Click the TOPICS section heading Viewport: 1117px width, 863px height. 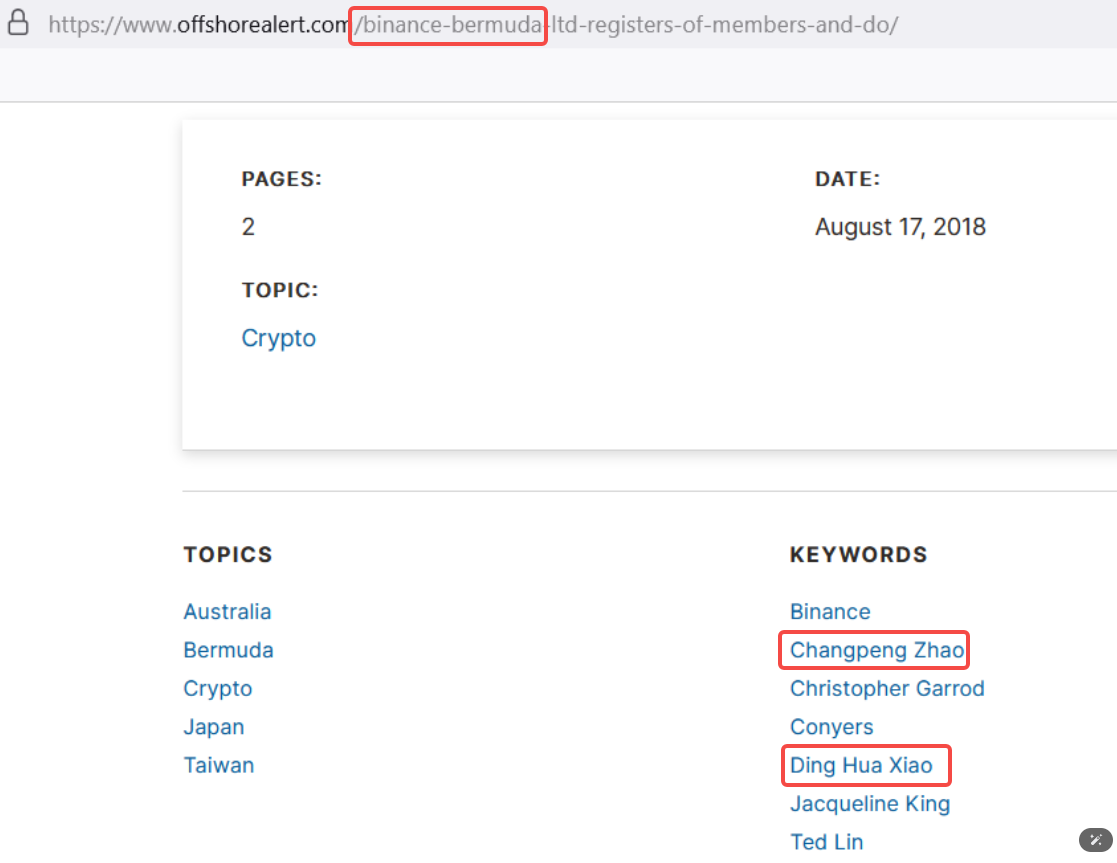click(228, 555)
